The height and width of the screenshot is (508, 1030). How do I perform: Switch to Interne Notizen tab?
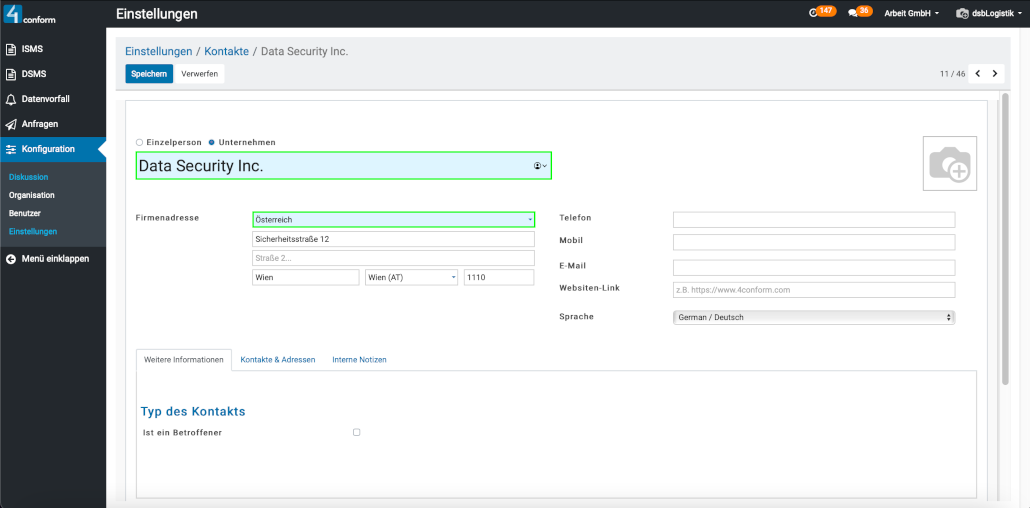click(359, 359)
